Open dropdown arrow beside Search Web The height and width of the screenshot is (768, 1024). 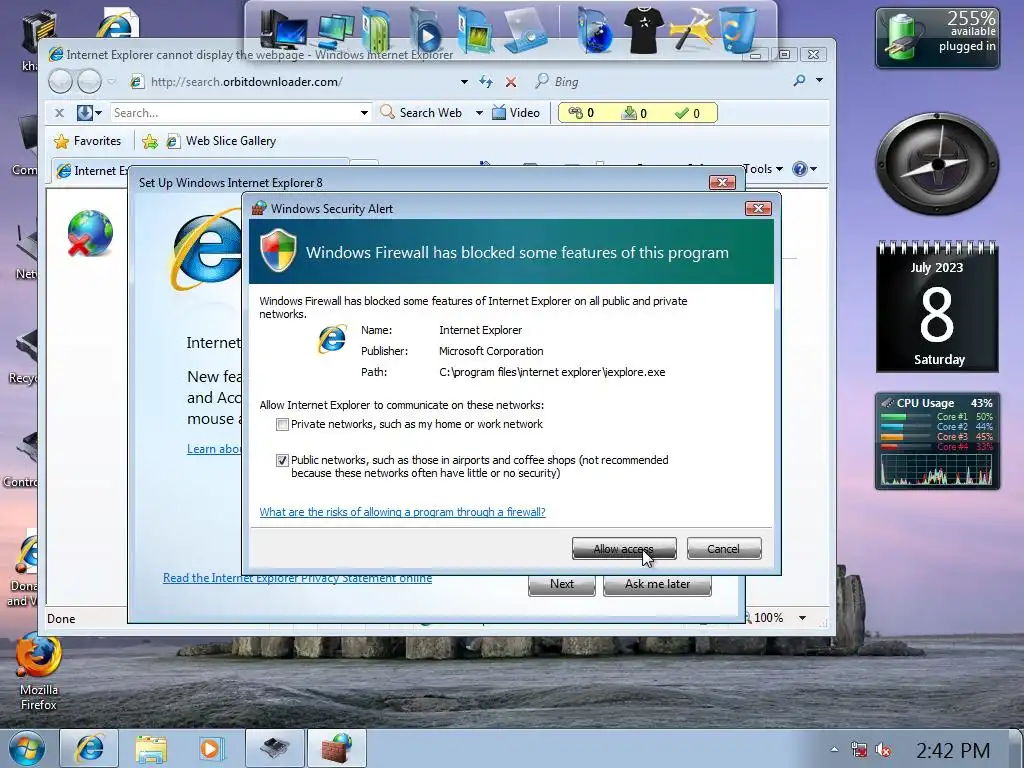479,113
